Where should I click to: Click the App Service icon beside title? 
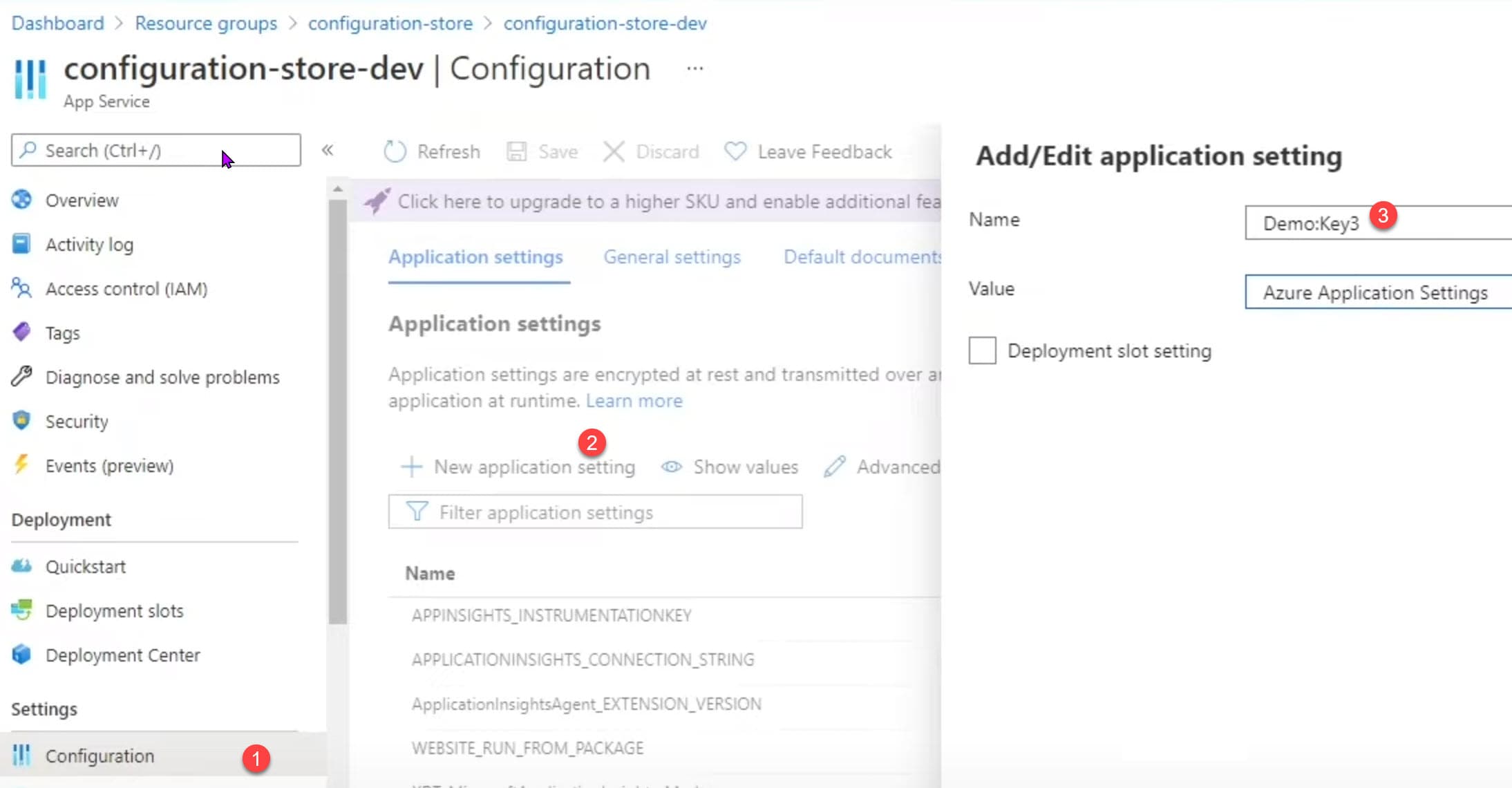(x=30, y=79)
